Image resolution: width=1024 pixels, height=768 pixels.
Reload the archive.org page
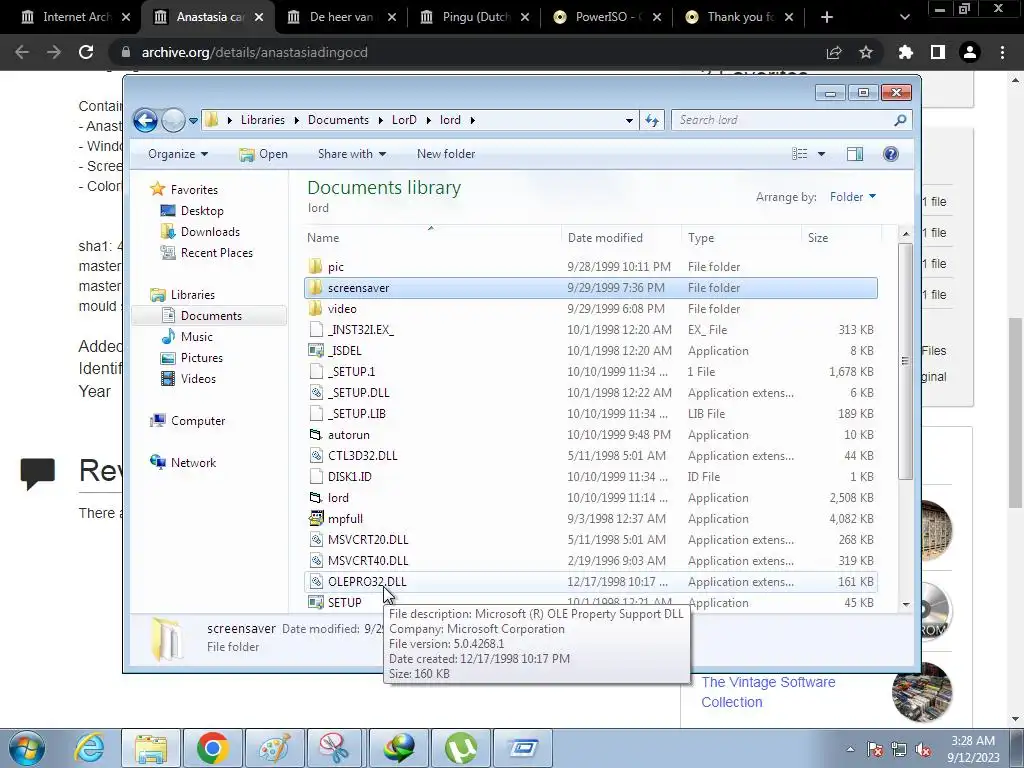(x=86, y=52)
